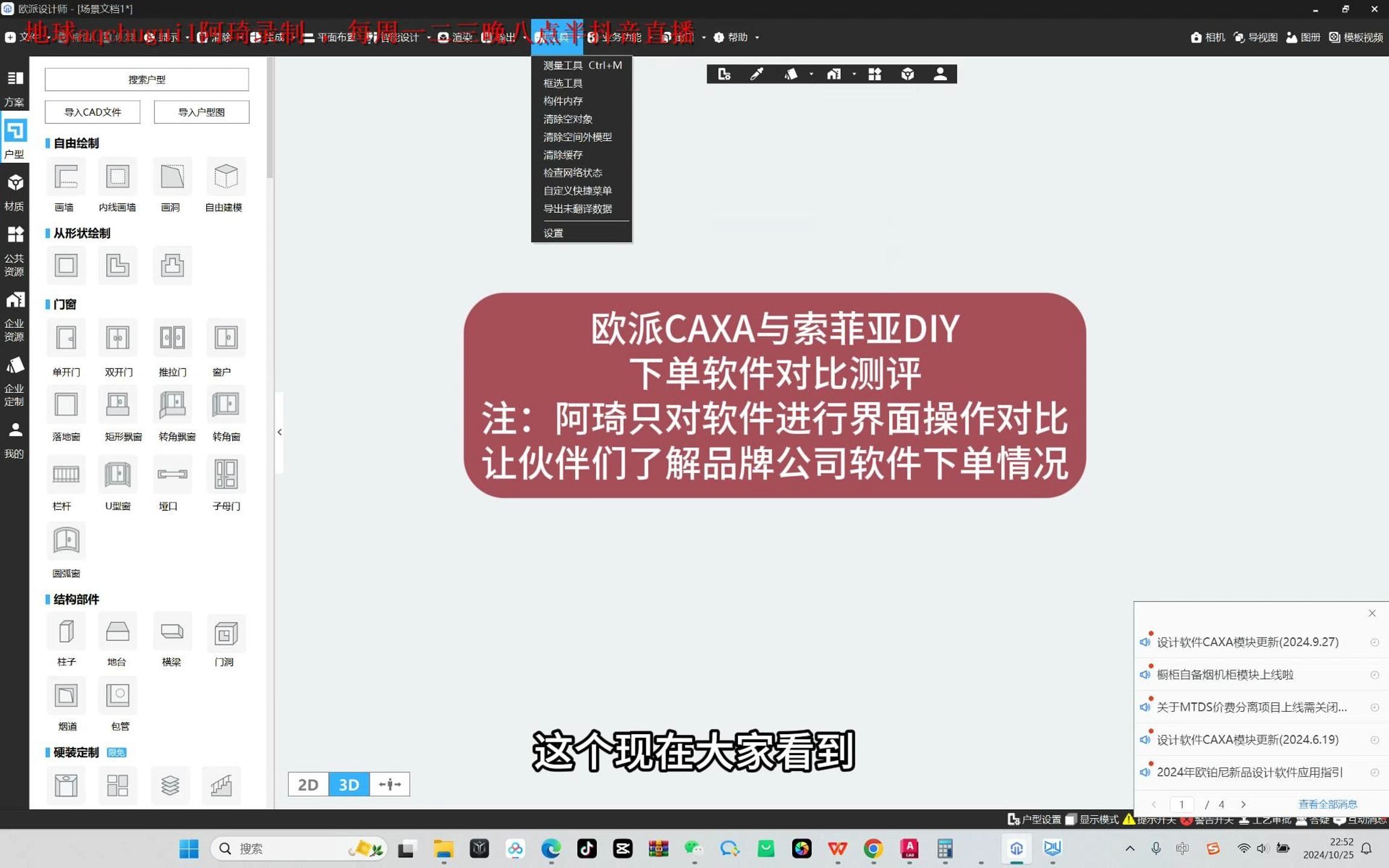Choose the 窗户 window icon
Screen dimensions: 1389x868
click(225, 338)
